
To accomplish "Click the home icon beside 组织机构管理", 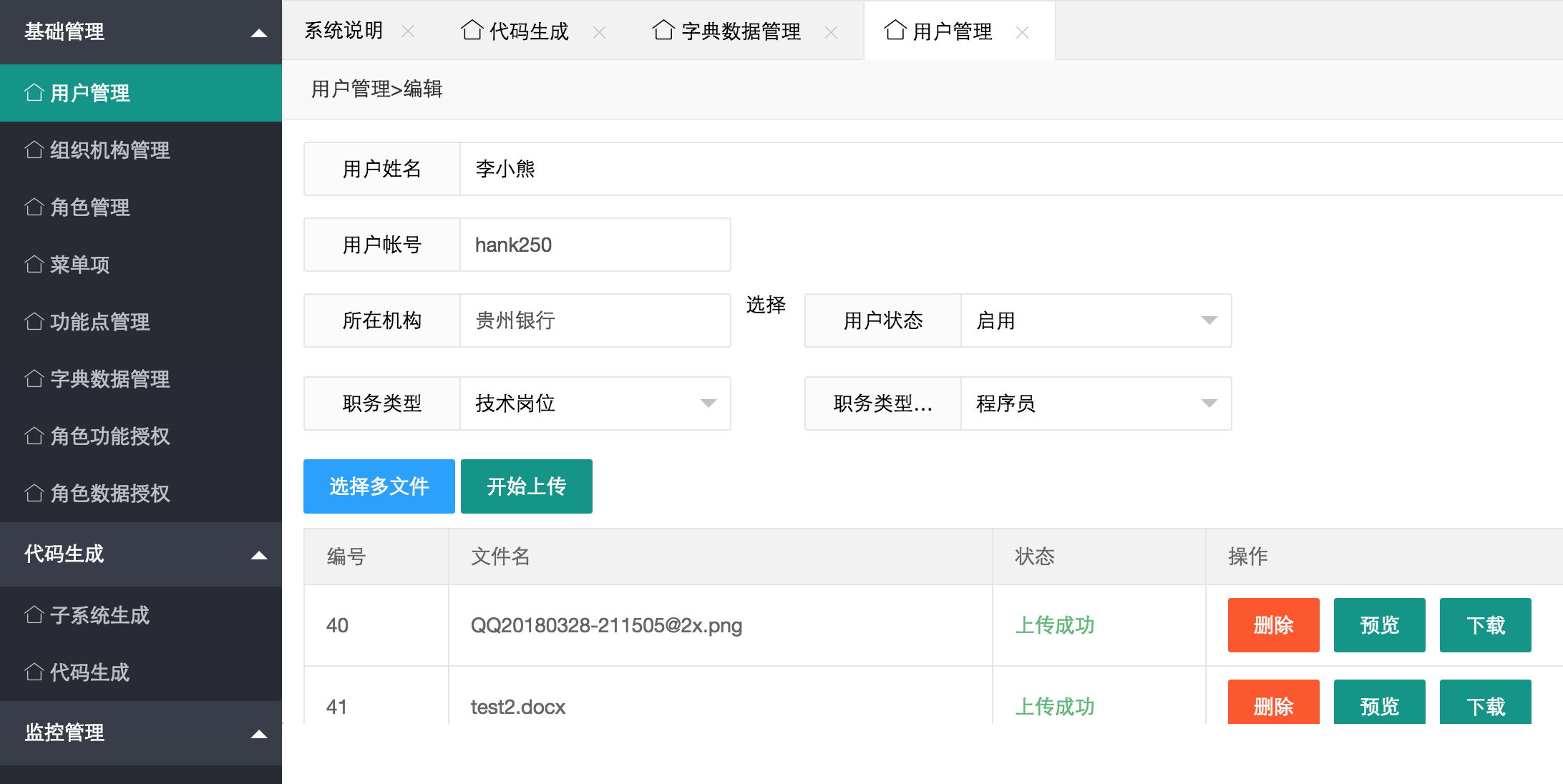I will (x=34, y=150).
